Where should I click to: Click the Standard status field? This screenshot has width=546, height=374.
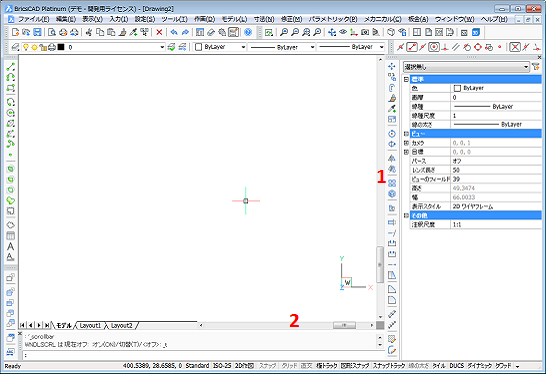(x=197, y=366)
